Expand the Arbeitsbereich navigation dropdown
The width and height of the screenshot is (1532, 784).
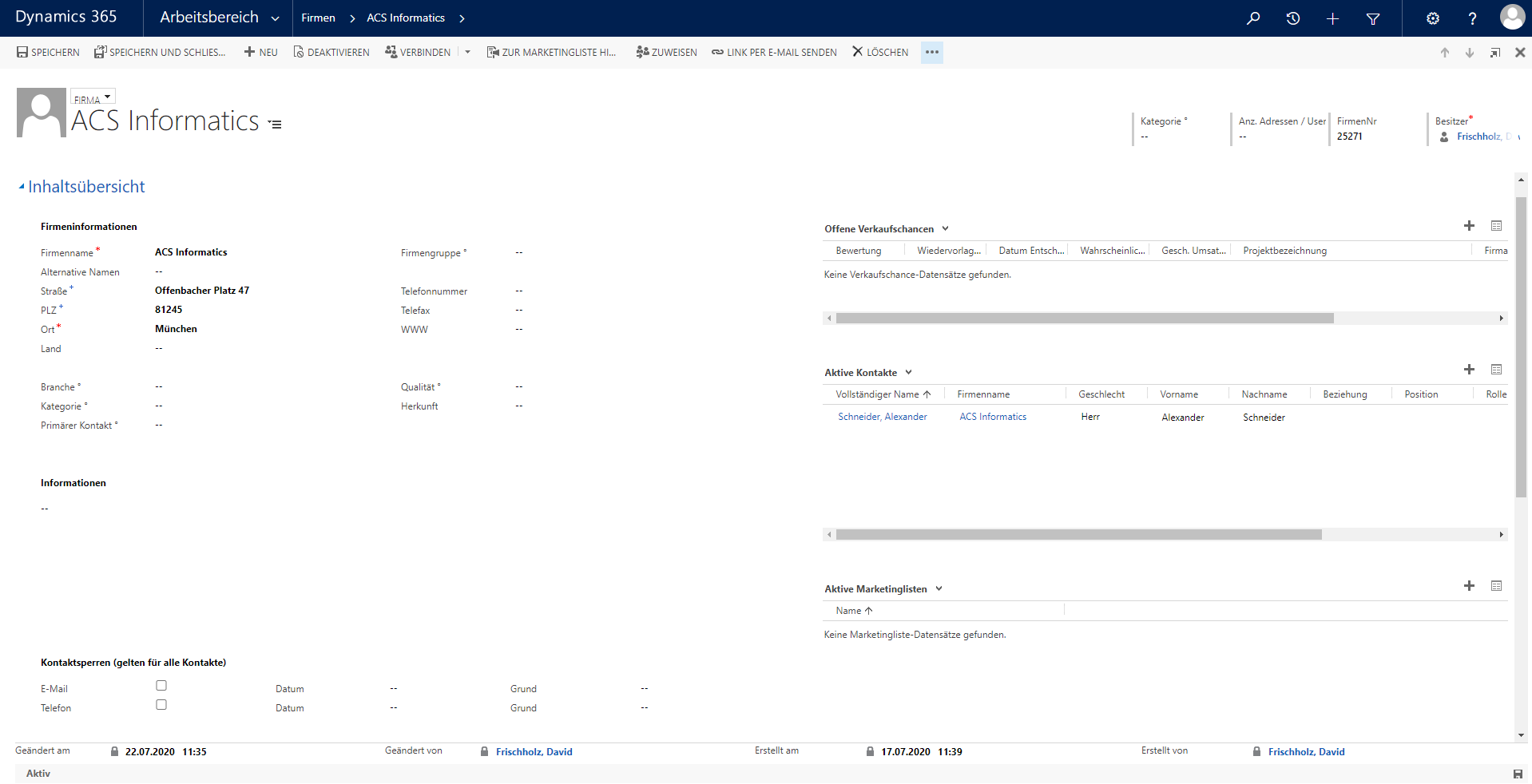[275, 18]
